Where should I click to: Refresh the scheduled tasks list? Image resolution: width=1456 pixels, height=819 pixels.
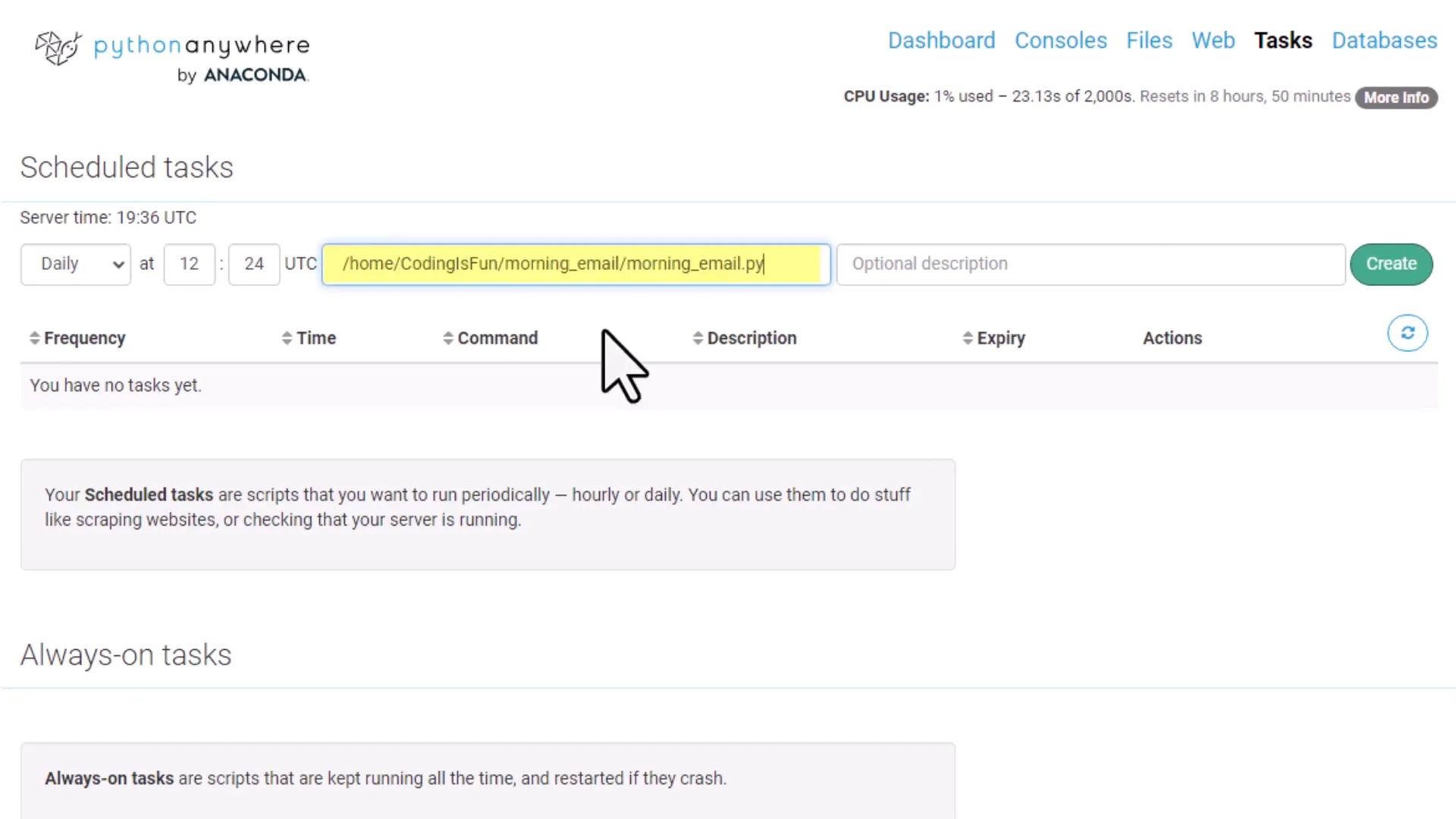[1407, 333]
